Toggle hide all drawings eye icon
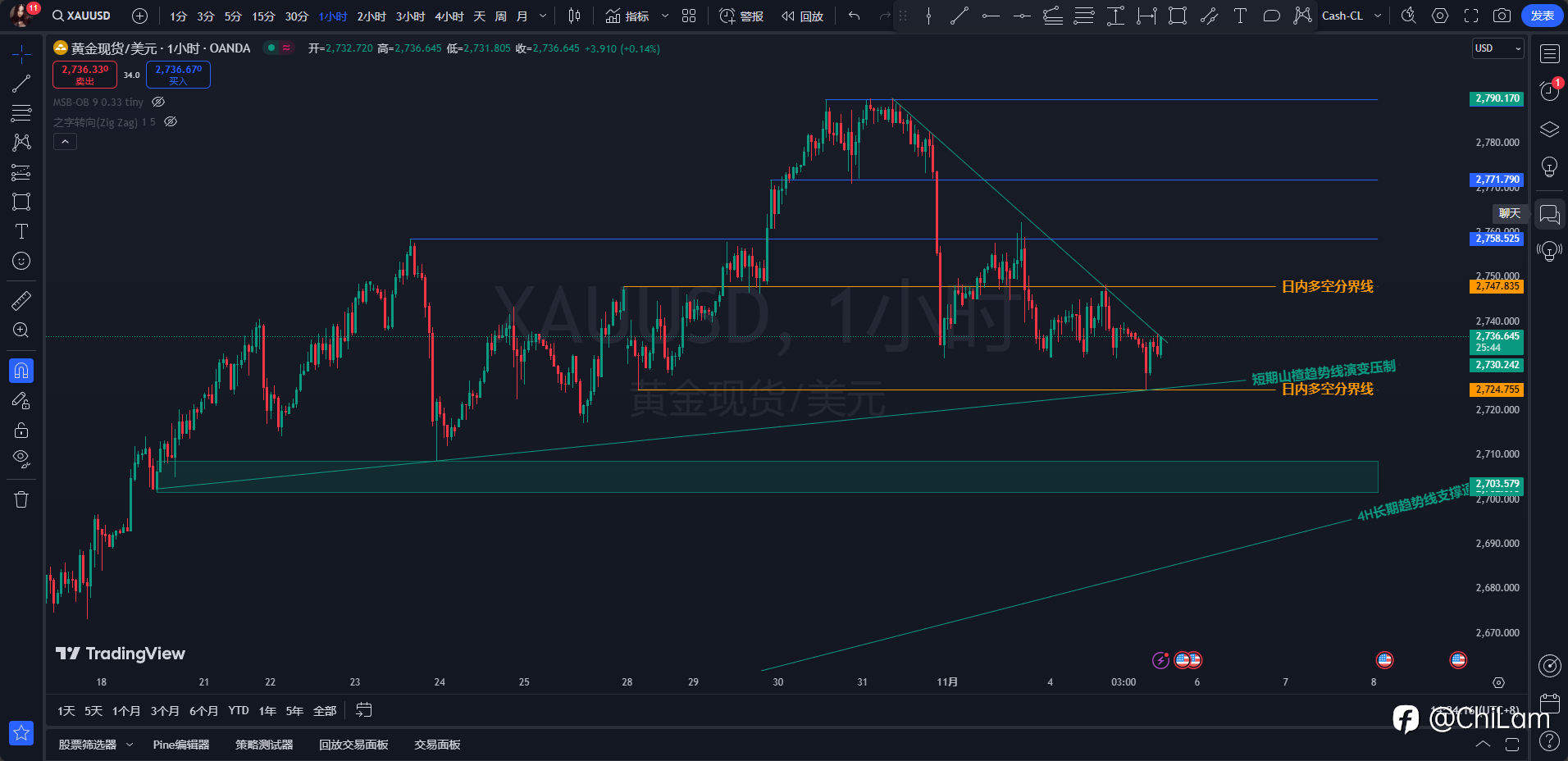The height and width of the screenshot is (761, 1568). [x=21, y=459]
